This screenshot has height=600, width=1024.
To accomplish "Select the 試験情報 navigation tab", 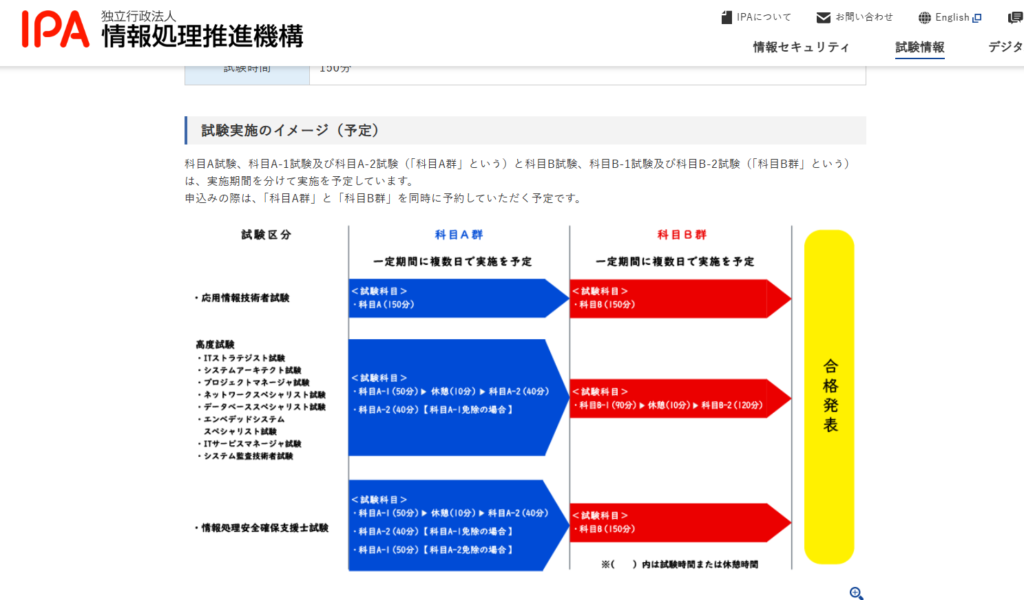I will click(x=919, y=47).
